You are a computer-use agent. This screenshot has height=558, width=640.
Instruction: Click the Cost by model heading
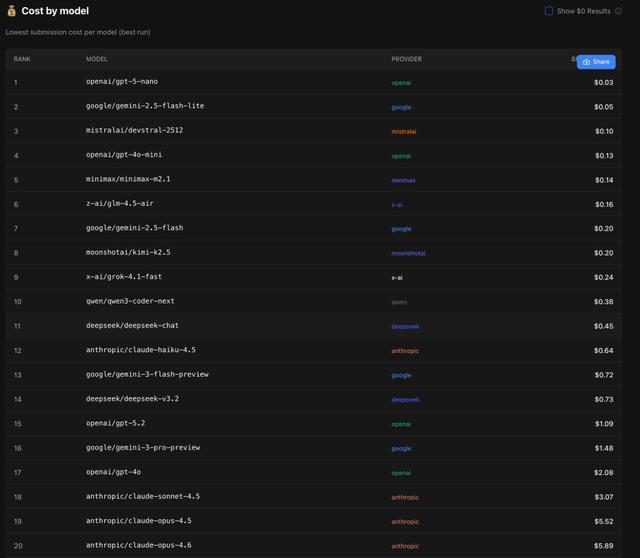55,11
